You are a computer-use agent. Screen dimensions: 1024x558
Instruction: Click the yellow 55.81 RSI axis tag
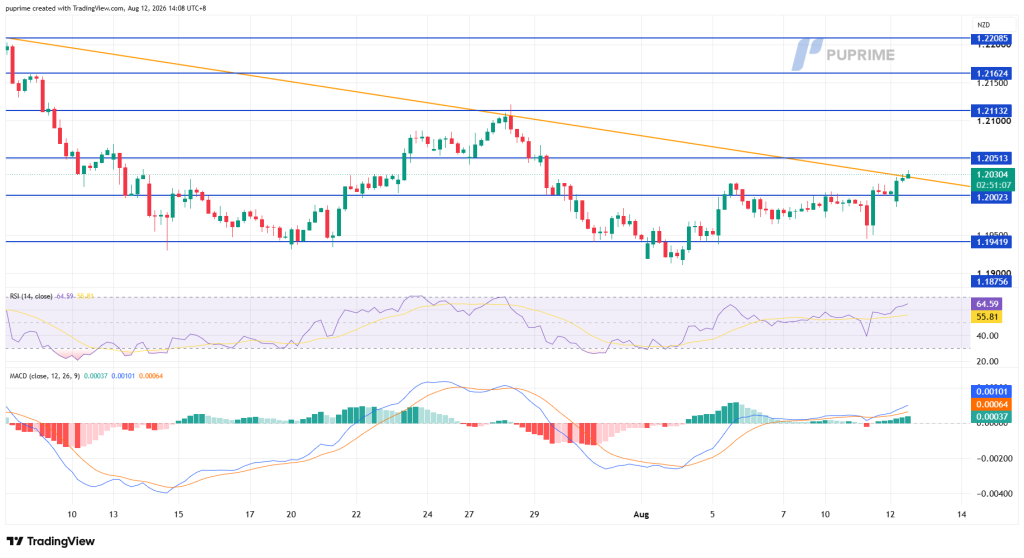coord(987,317)
